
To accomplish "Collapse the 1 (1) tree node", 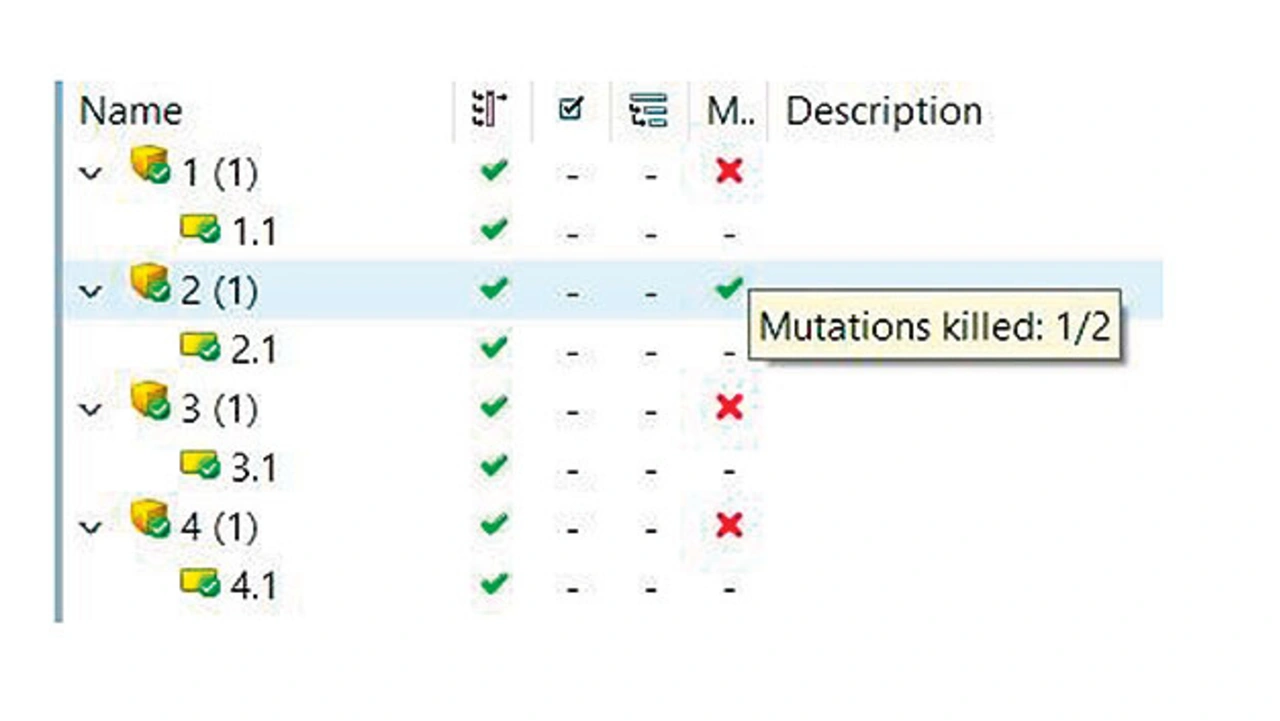I will [x=91, y=173].
